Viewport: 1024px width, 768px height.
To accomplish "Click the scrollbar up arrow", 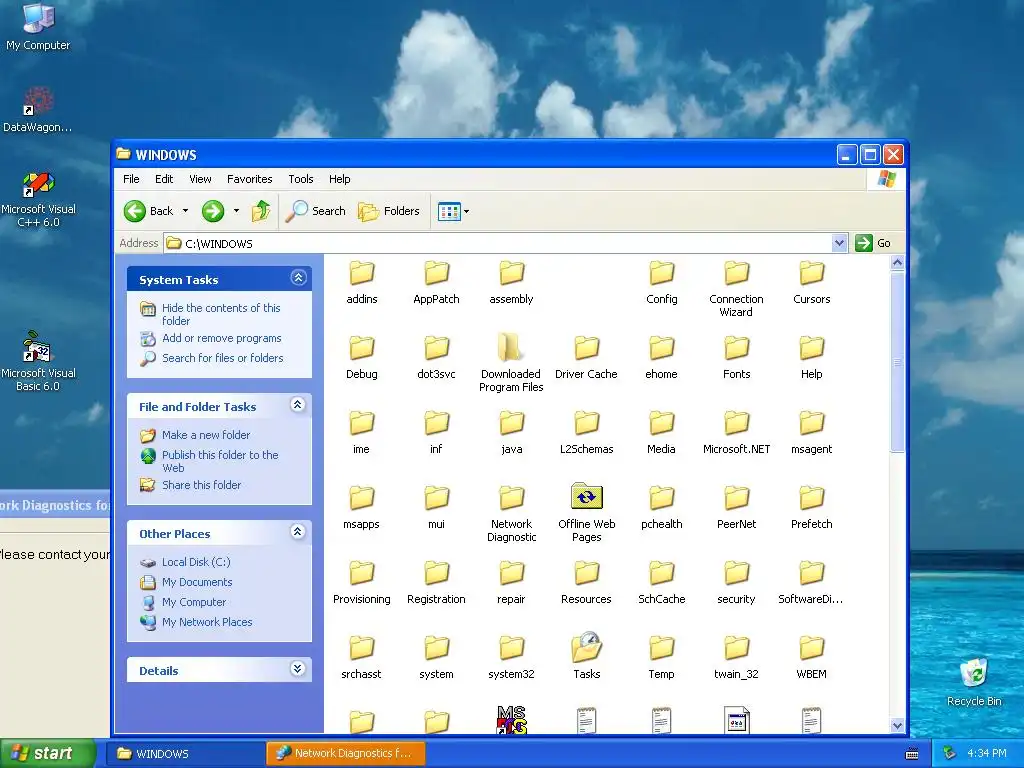I will pos(897,263).
